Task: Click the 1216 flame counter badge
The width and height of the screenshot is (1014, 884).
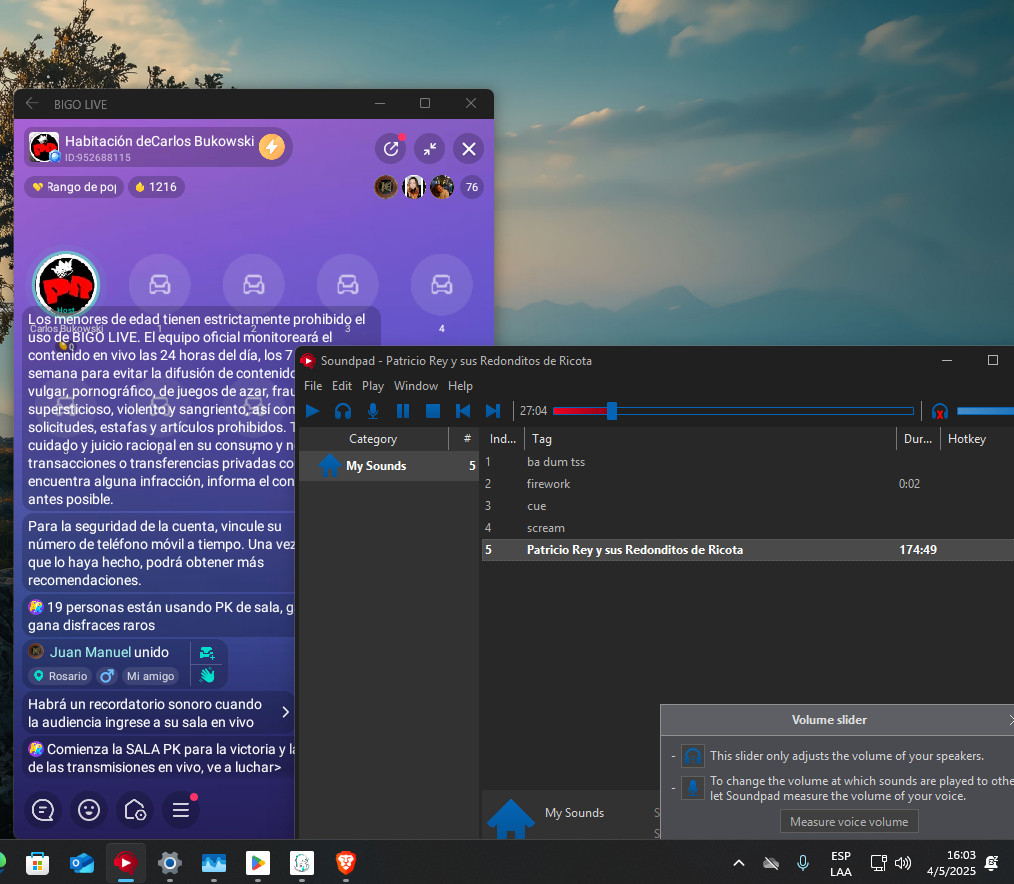Action: tap(156, 187)
